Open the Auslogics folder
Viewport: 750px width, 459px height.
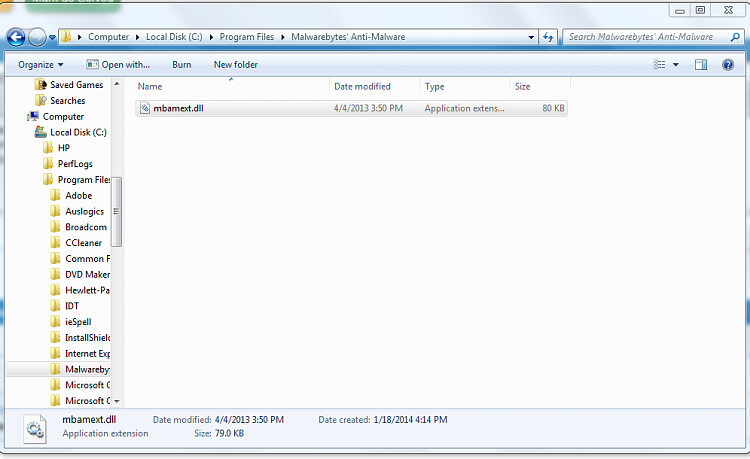(x=84, y=211)
